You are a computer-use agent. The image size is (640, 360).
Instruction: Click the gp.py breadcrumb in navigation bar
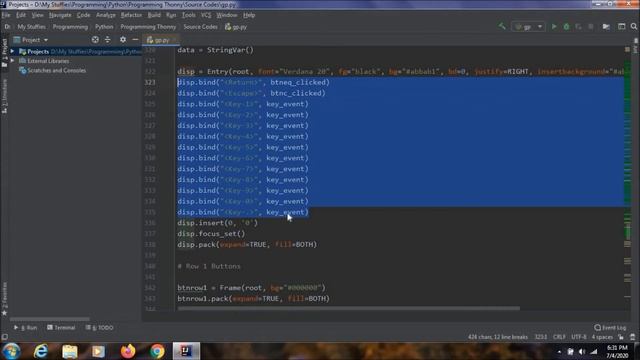coord(236,27)
